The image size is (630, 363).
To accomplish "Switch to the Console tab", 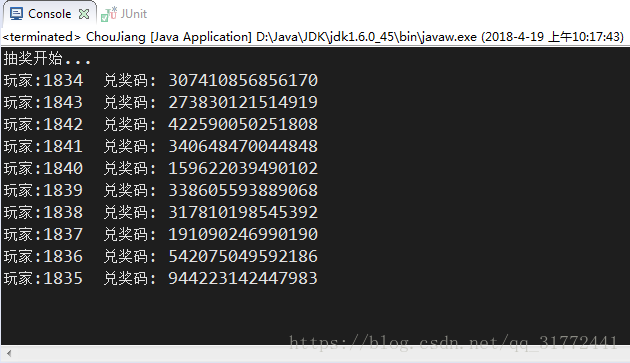I will (49, 14).
